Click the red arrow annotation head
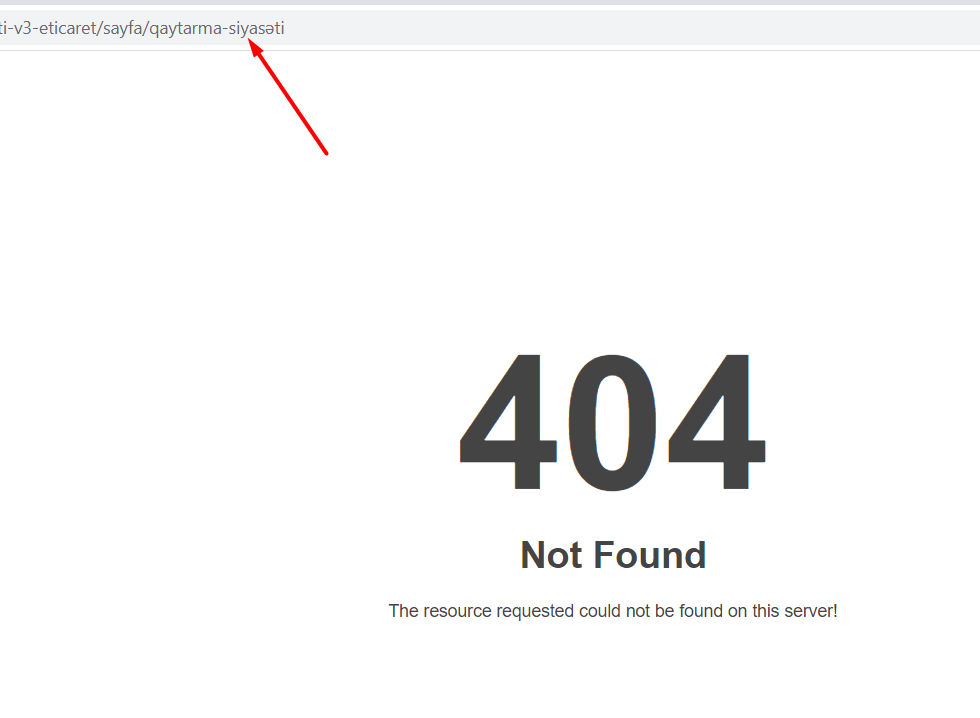Viewport: 980px width, 718px height. pyautogui.click(x=255, y=47)
